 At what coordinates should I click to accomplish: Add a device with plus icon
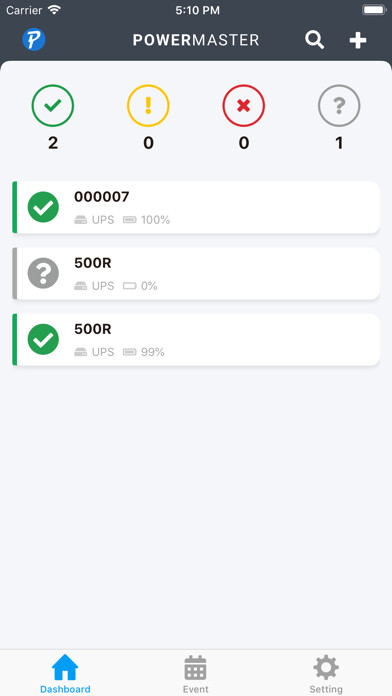[357, 40]
